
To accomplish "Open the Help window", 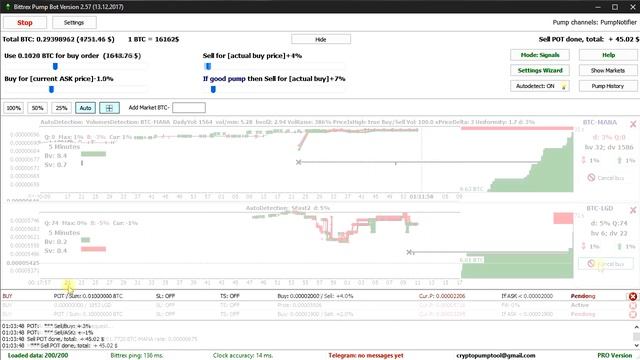I will tap(608, 55).
